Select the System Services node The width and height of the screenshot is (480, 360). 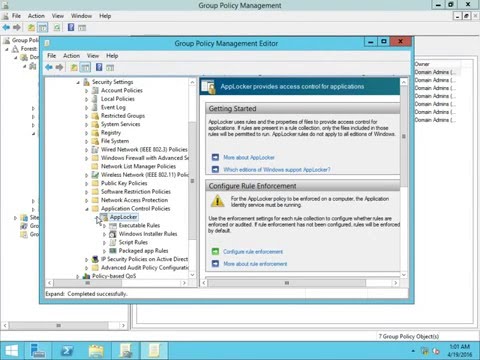[x=120, y=124]
